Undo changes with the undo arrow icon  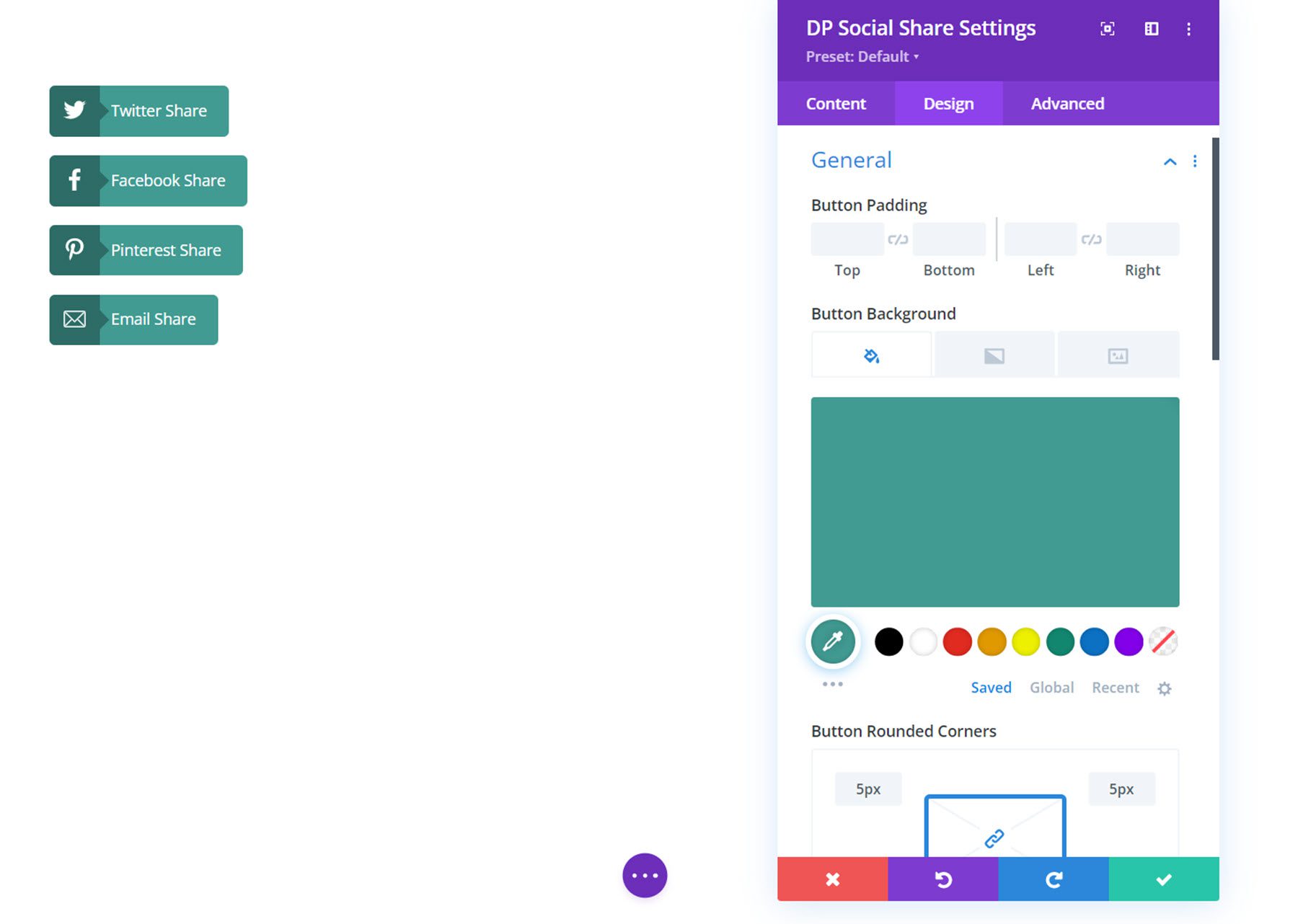click(x=942, y=879)
